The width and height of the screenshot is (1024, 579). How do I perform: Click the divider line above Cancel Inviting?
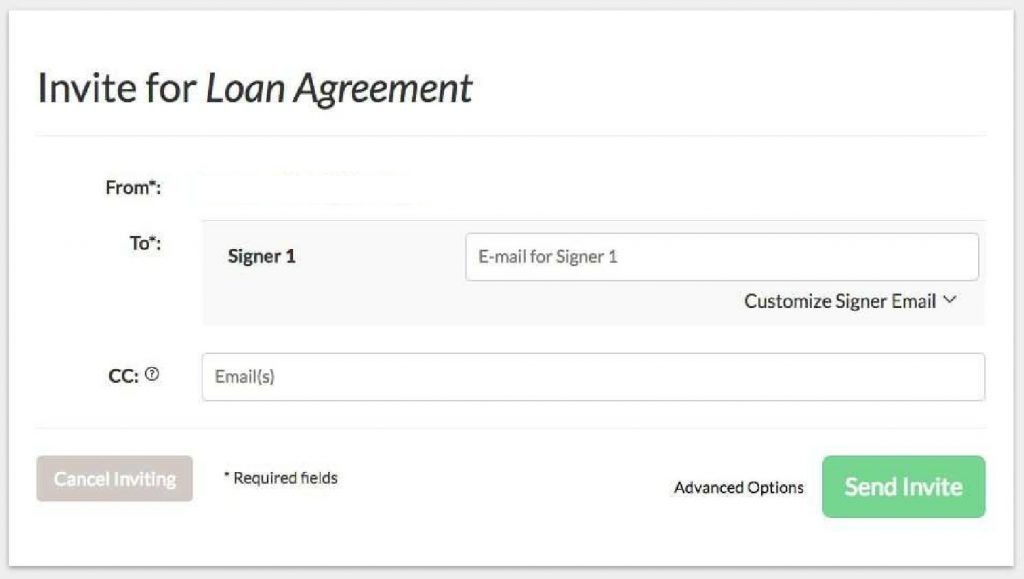point(510,428)
